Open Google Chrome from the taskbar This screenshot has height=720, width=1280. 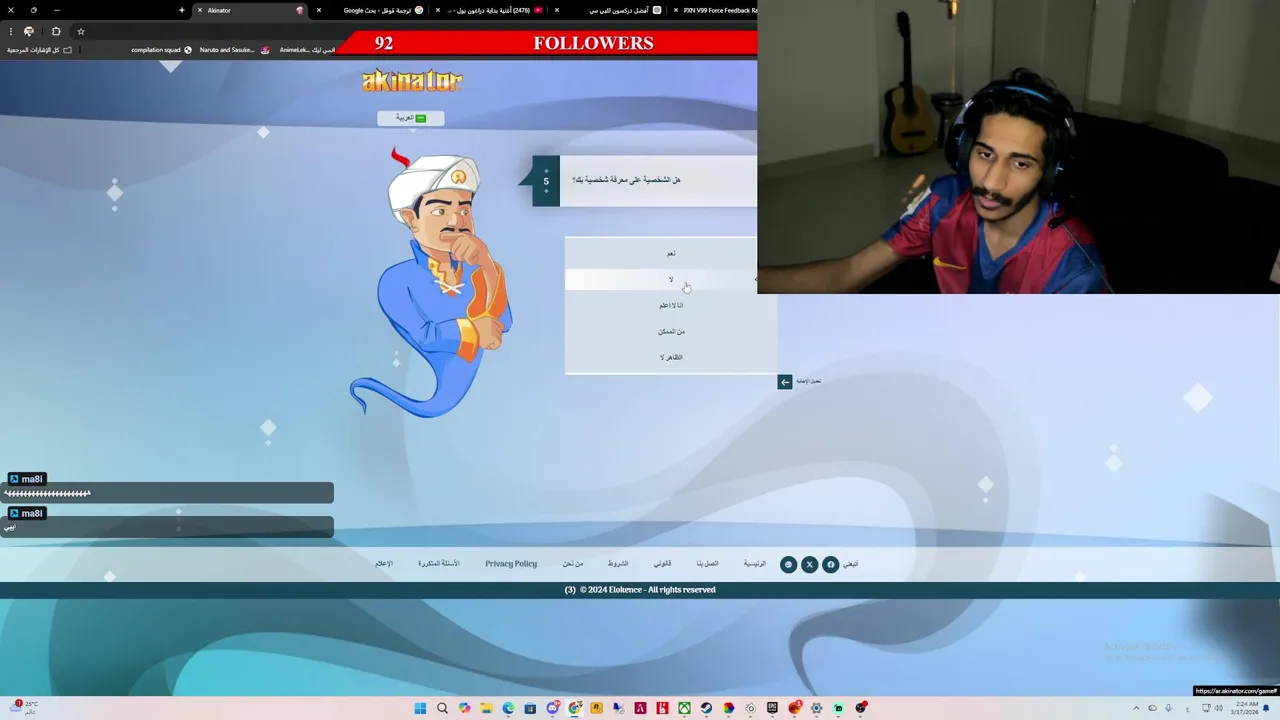[574, 708]
